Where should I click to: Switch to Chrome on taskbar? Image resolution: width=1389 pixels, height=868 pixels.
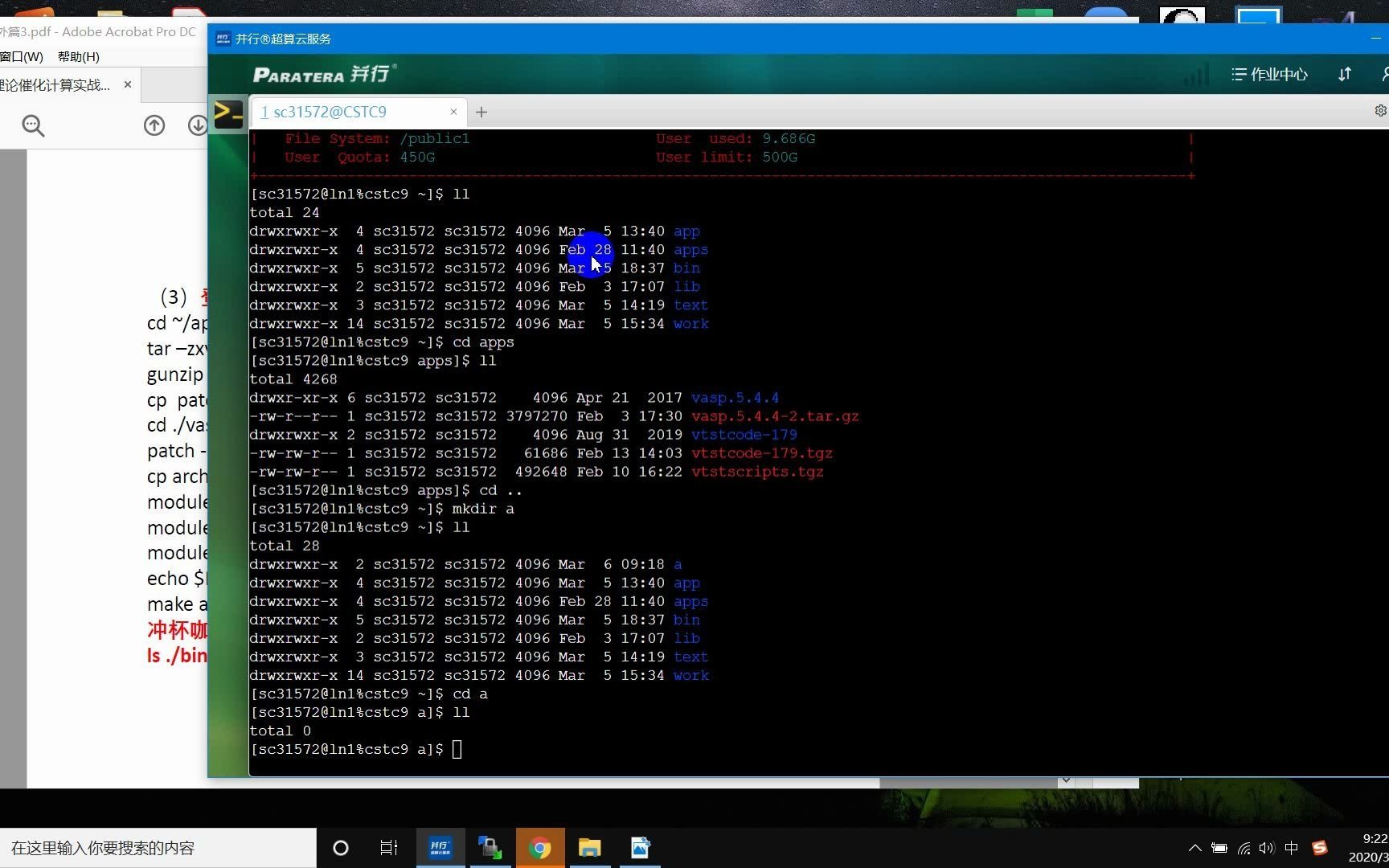coord(540,848)
